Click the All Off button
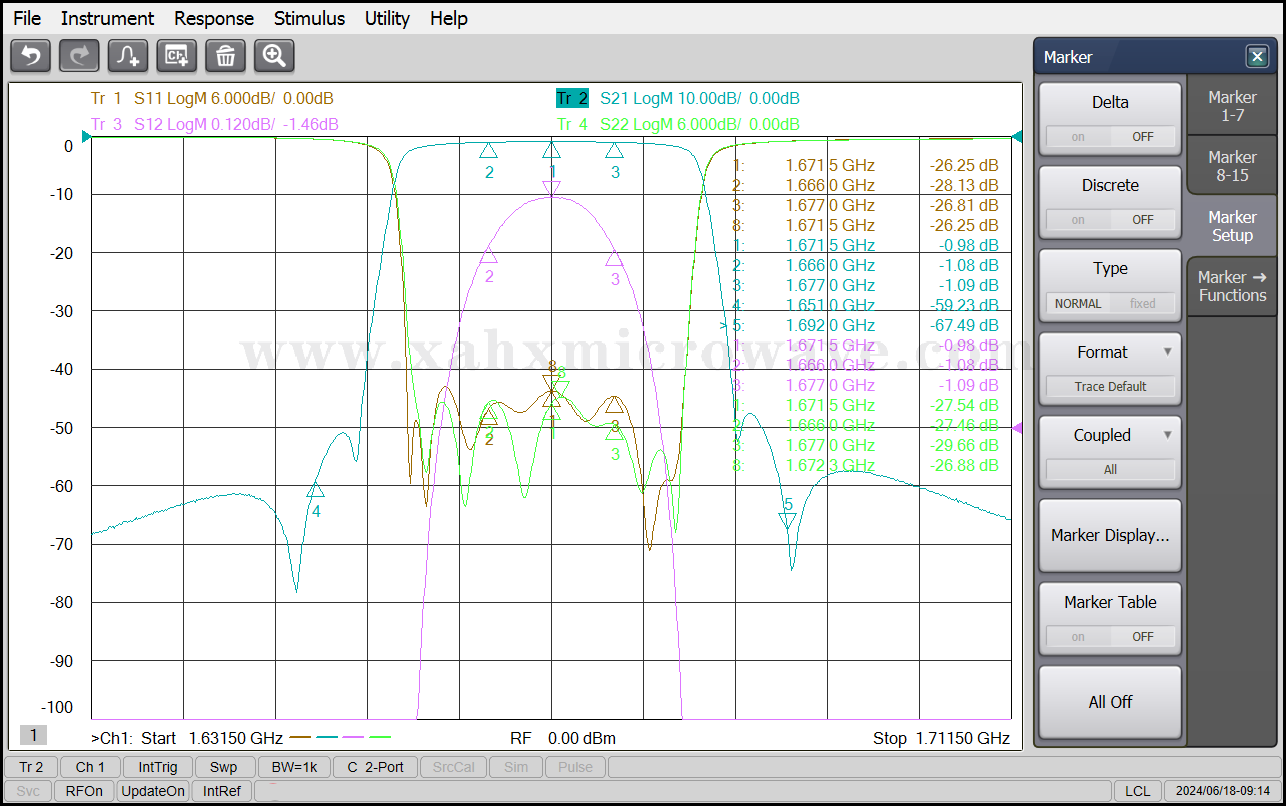The height and width of the screenshot is (806, 1286). (x=1110, y=702)
